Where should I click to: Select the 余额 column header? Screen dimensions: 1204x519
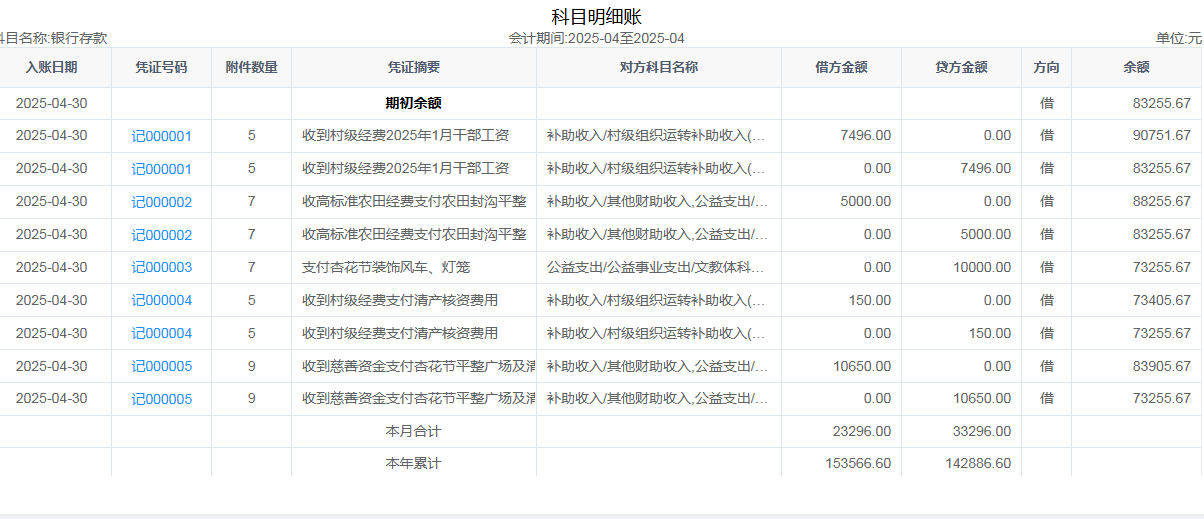(1136, 68)
